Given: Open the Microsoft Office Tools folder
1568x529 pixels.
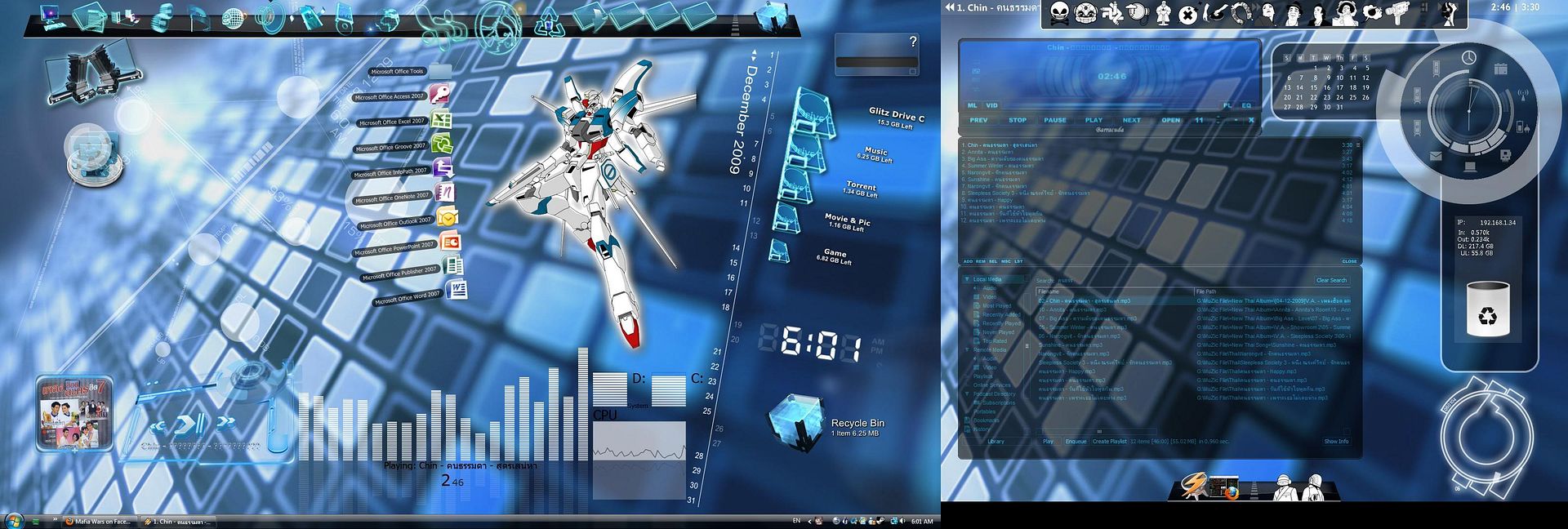Looking at the screenshot, I should click(439, 70).
